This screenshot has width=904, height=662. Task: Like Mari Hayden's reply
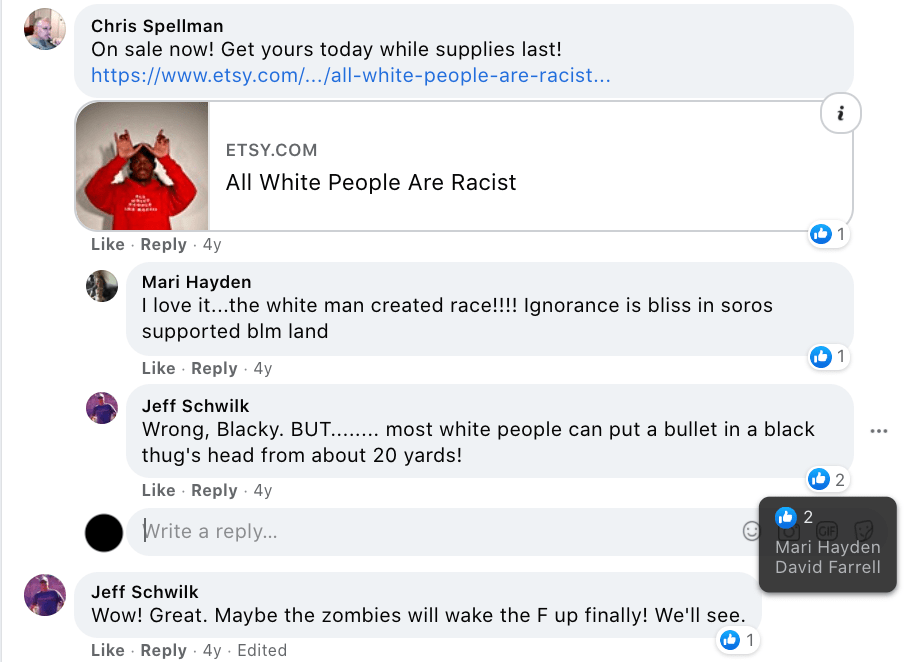[x=159, y=368]
